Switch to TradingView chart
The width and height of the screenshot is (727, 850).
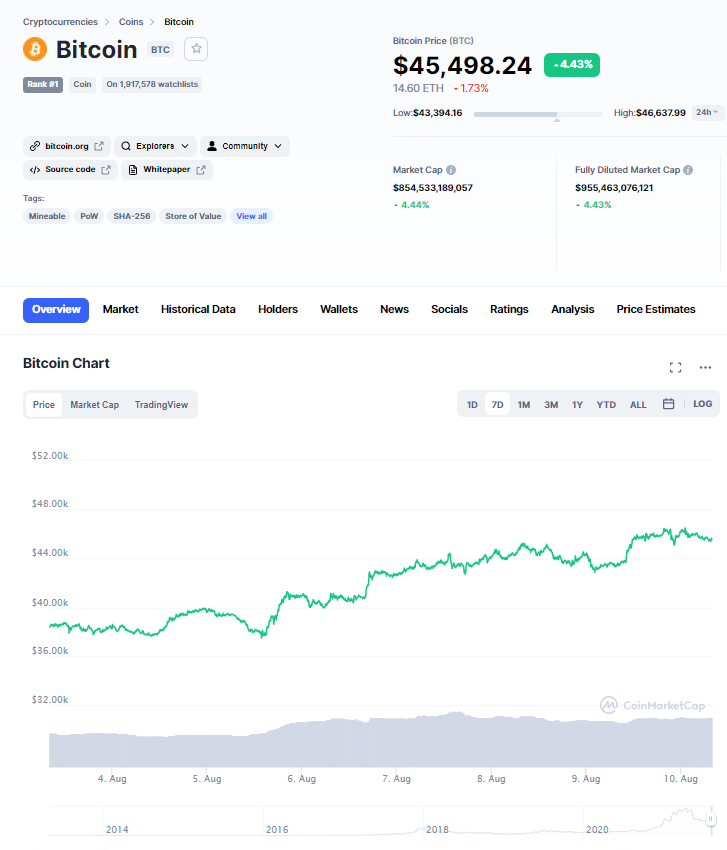161,404
